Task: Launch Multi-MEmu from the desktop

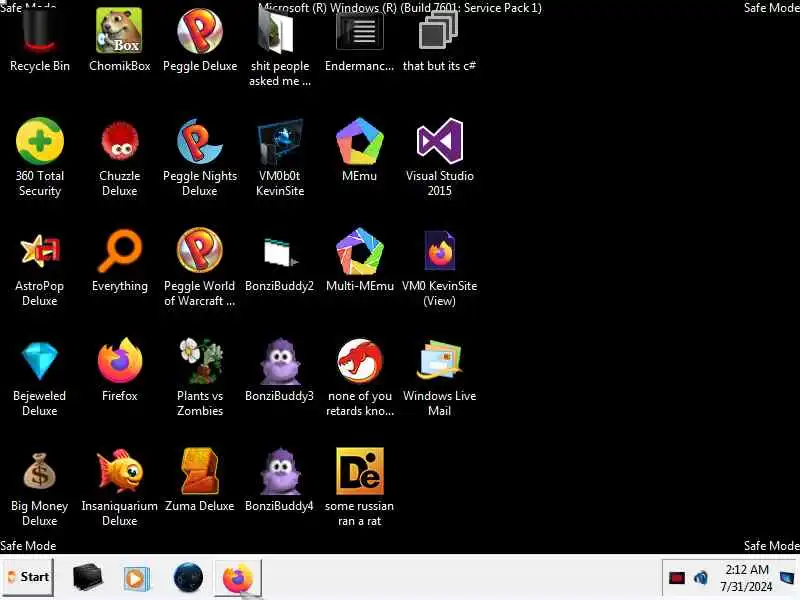Action: pyautogui.click(x=360, y=251)
